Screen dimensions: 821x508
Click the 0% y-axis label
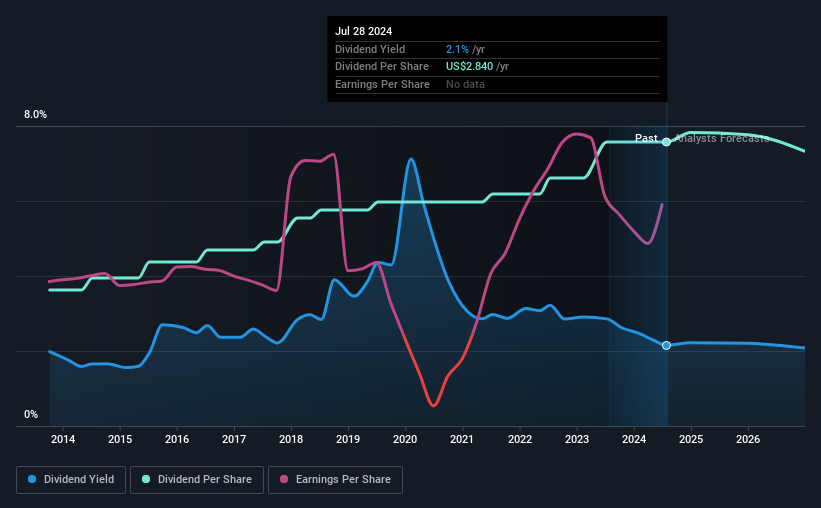(x=31, y=414)
